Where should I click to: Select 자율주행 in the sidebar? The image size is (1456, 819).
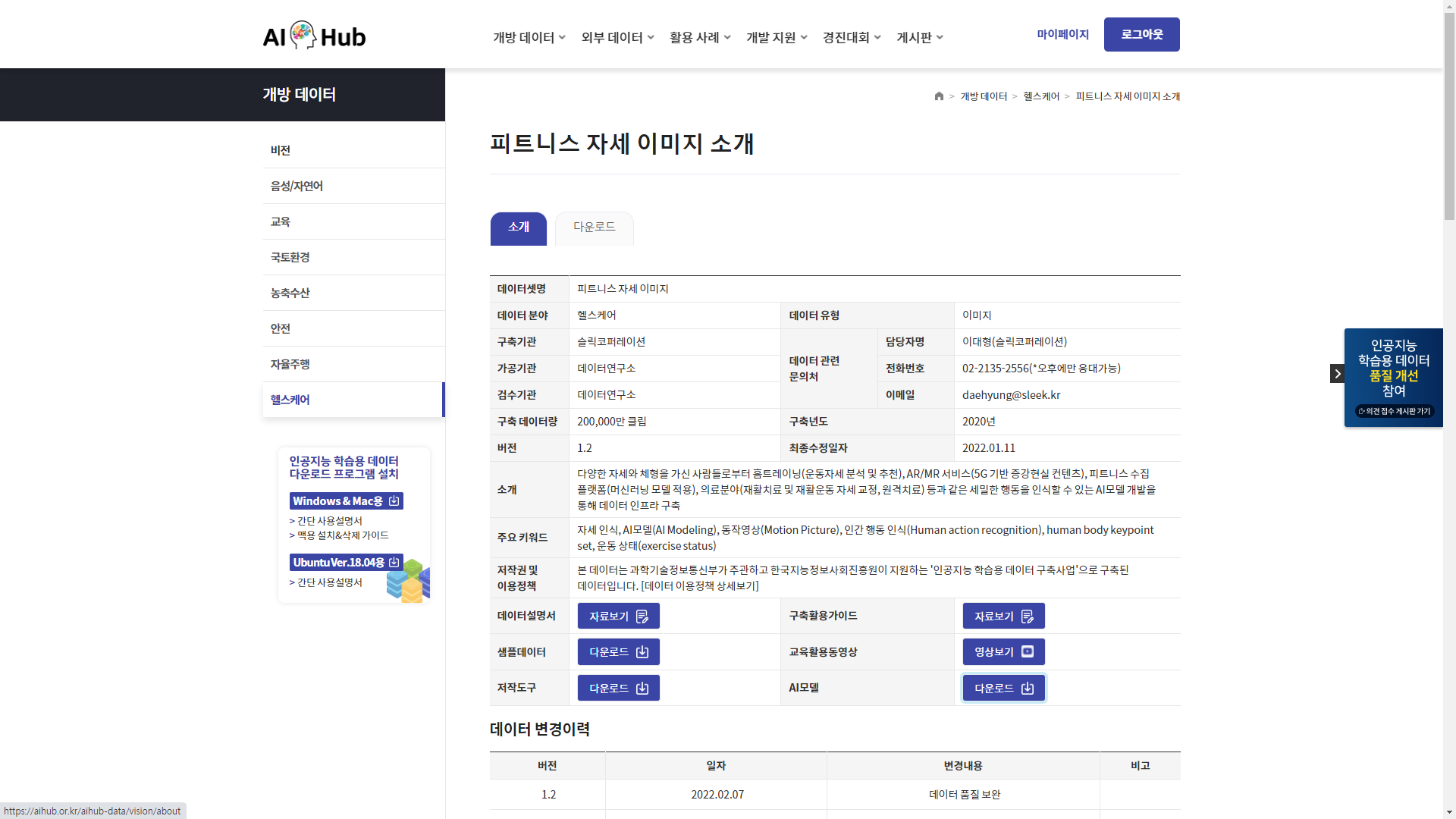click(x=290, y=364)
